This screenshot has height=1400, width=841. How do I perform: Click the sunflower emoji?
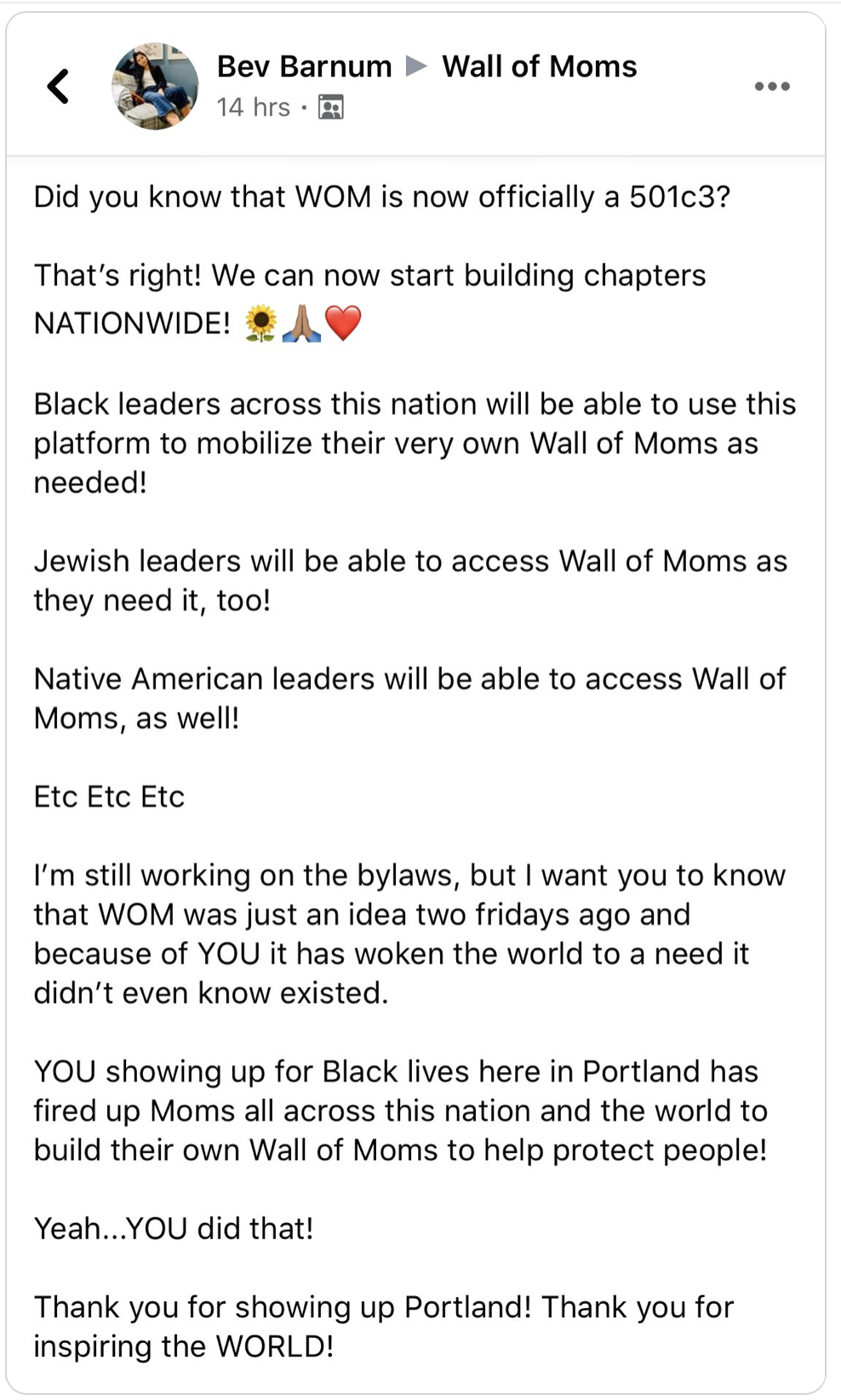pos(260,324)
